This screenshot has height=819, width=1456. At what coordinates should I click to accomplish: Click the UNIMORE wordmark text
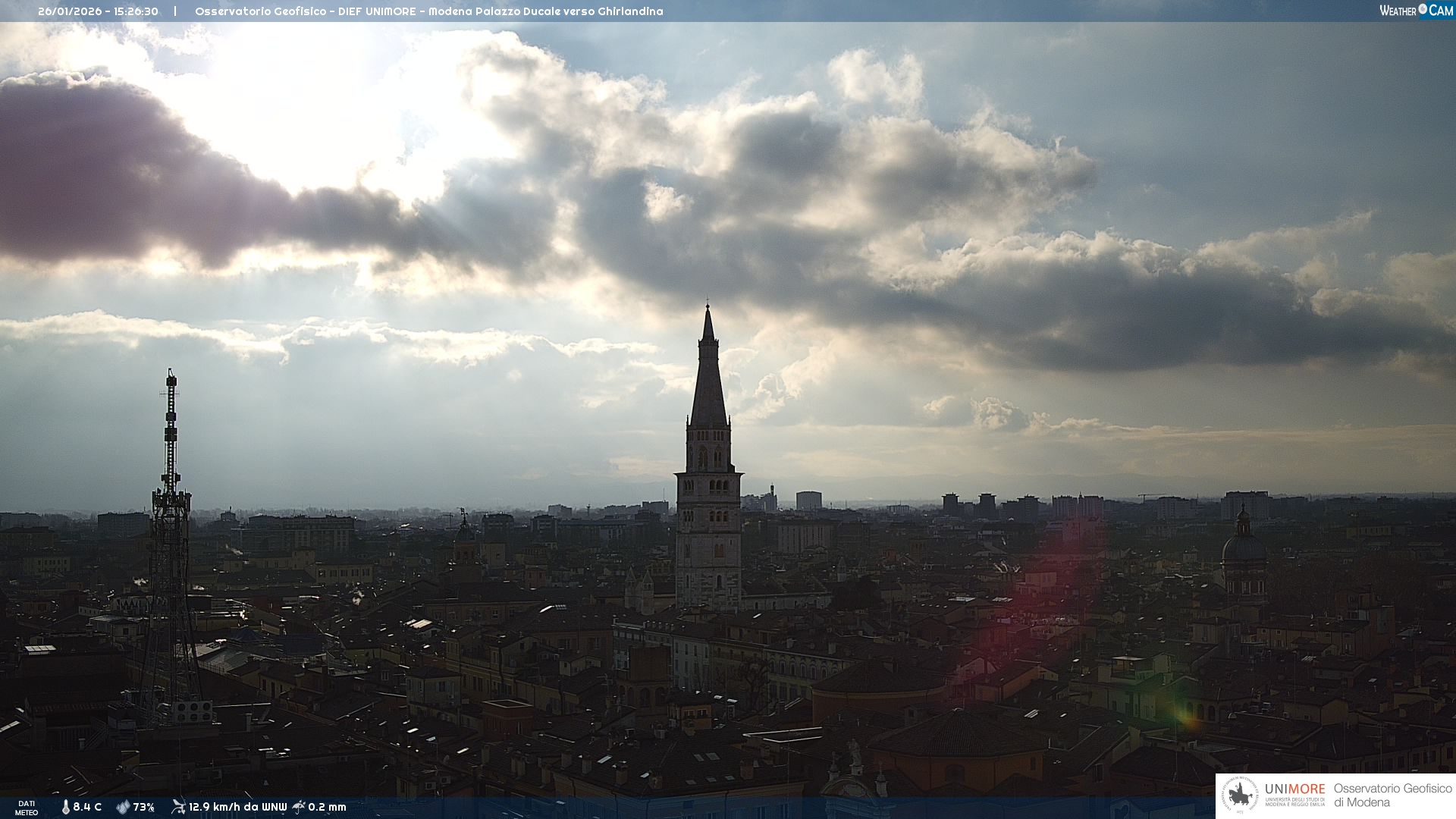[1294, 789]
